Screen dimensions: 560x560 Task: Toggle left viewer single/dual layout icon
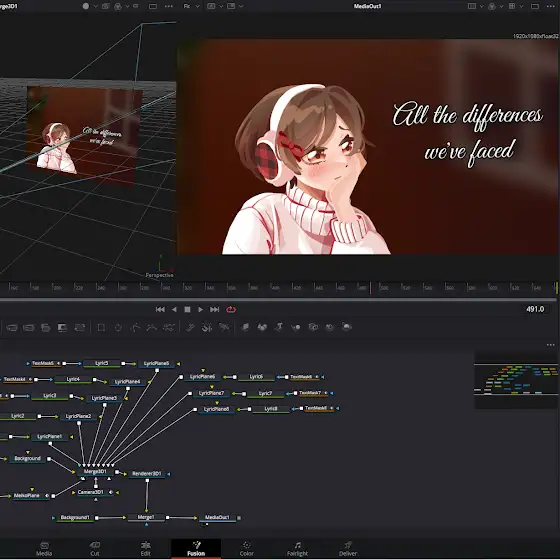click(x=153, y=6)
